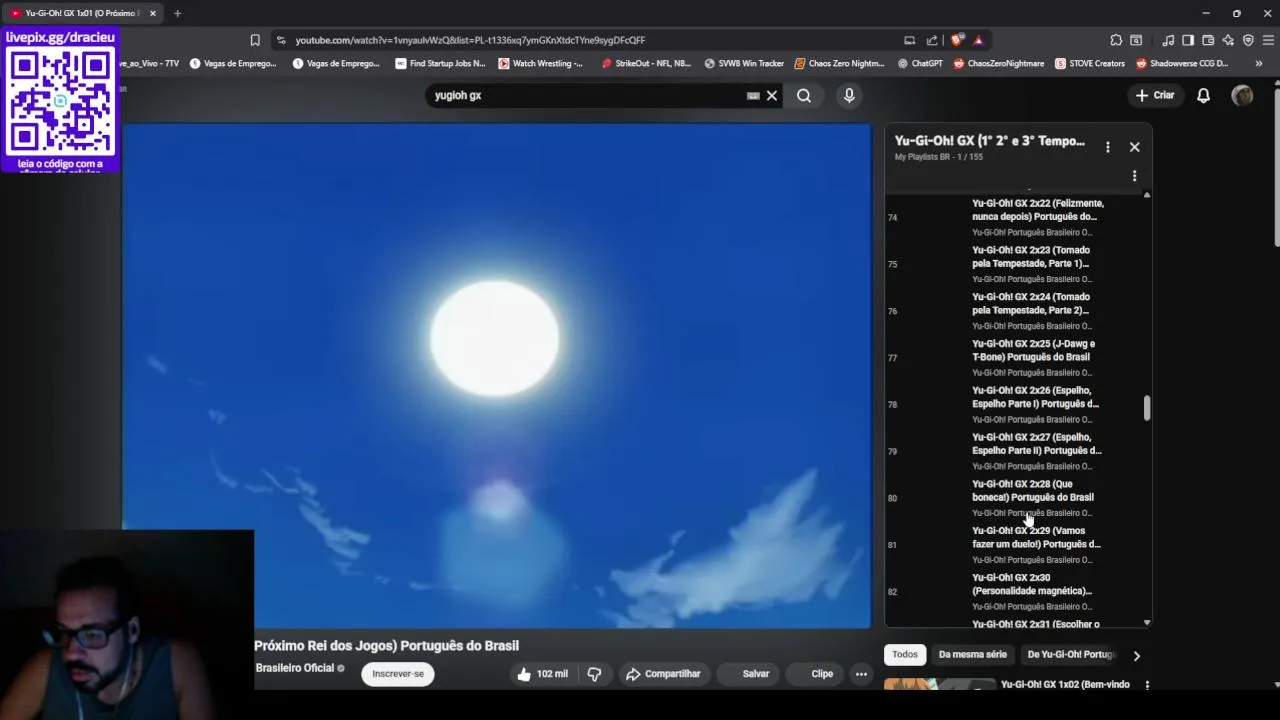Click the share page icon in address bar
The image size is (1280, 720).
pyautogui.click(x=932, y=40)
